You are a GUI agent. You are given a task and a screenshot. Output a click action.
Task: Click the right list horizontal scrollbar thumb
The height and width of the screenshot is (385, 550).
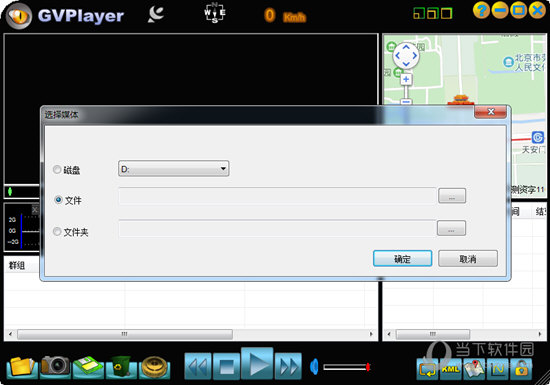433,334
